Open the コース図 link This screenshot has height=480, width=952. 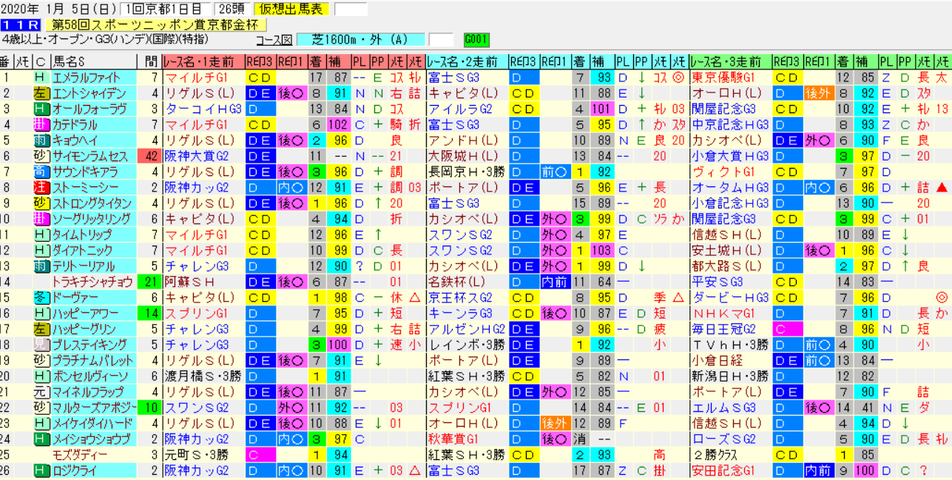pos(274,40)
